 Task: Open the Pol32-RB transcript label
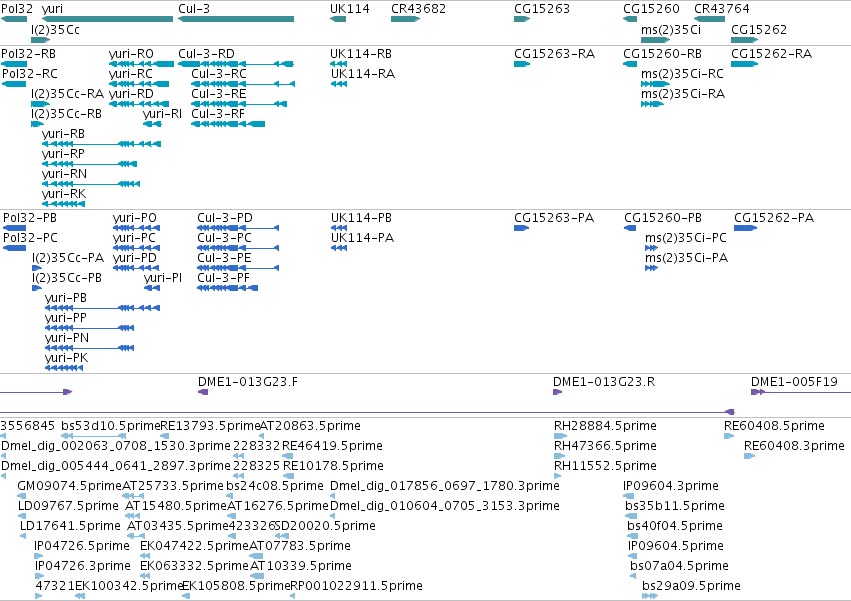click(28, 54)
